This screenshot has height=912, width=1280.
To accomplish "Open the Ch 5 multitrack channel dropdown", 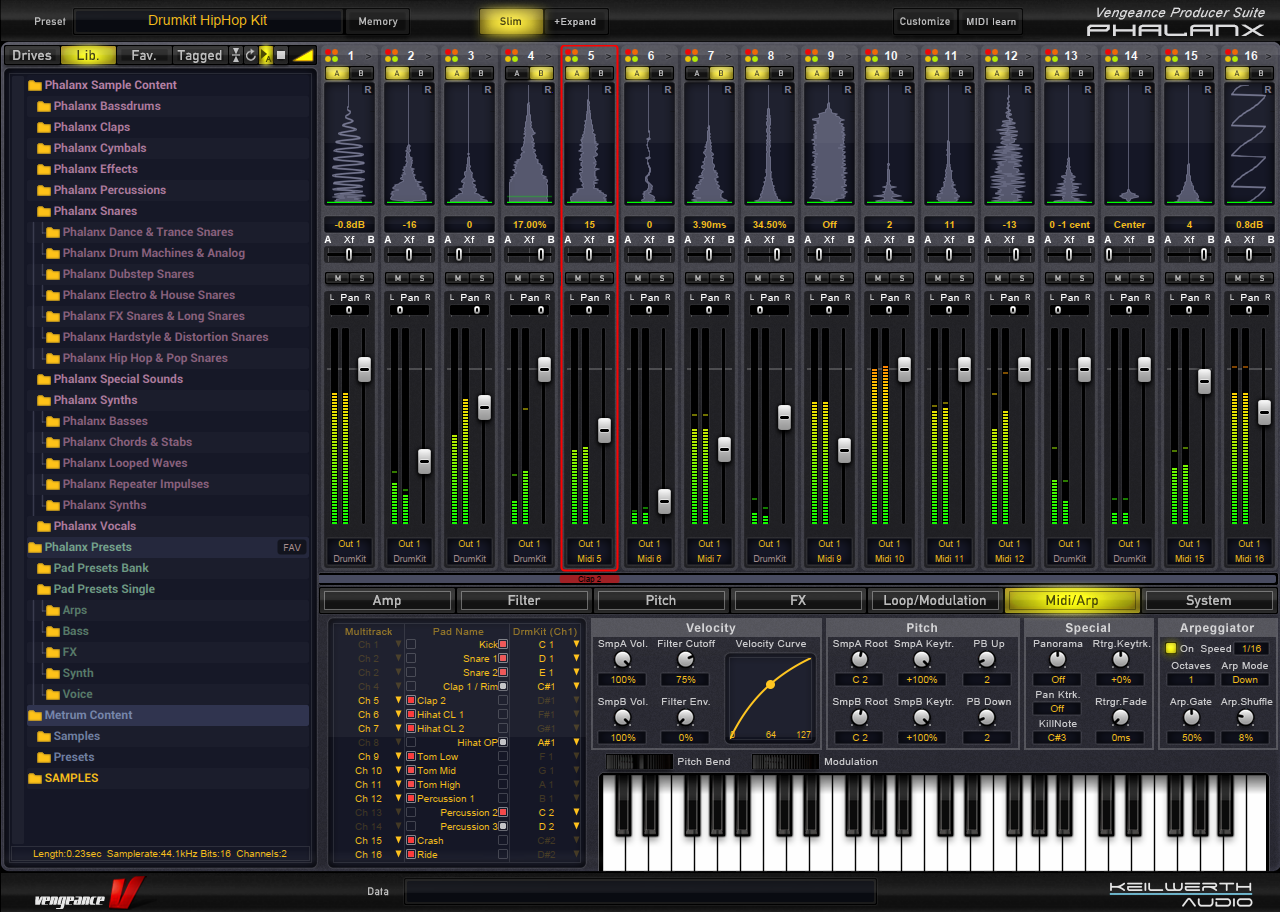I will pyautogui.click(x=399, y=701).
